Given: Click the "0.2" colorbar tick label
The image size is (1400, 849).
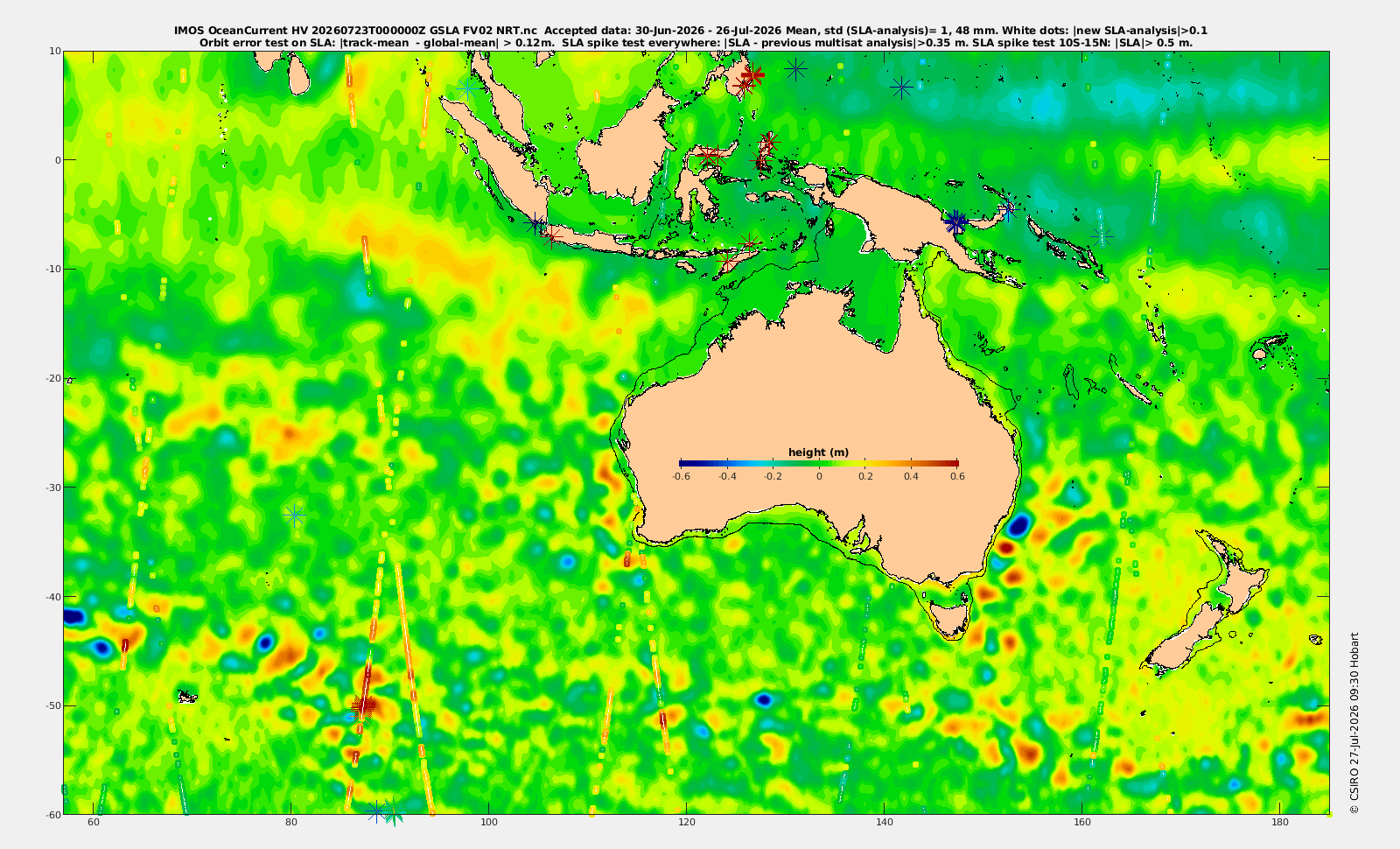Looking at the screenshot, I should click(865, 476).
